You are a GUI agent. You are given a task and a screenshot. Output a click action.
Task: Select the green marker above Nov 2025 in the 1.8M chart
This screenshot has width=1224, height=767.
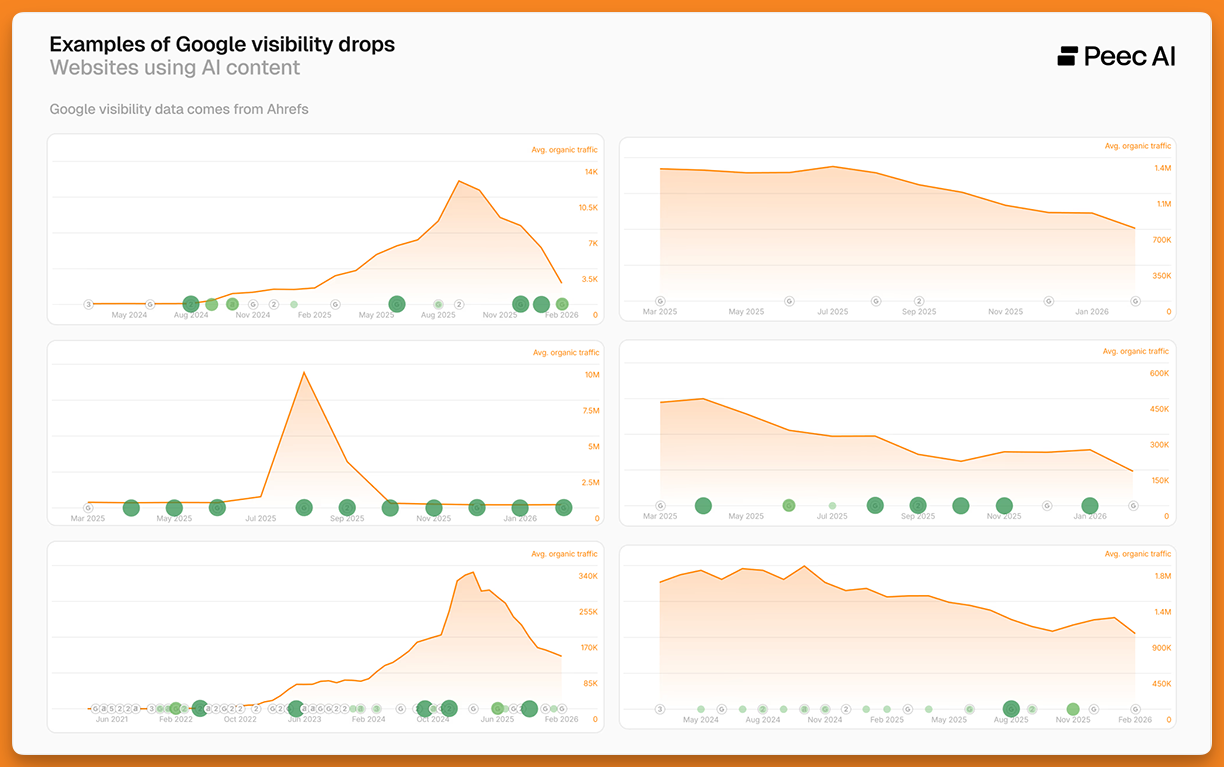(1073, 709)
